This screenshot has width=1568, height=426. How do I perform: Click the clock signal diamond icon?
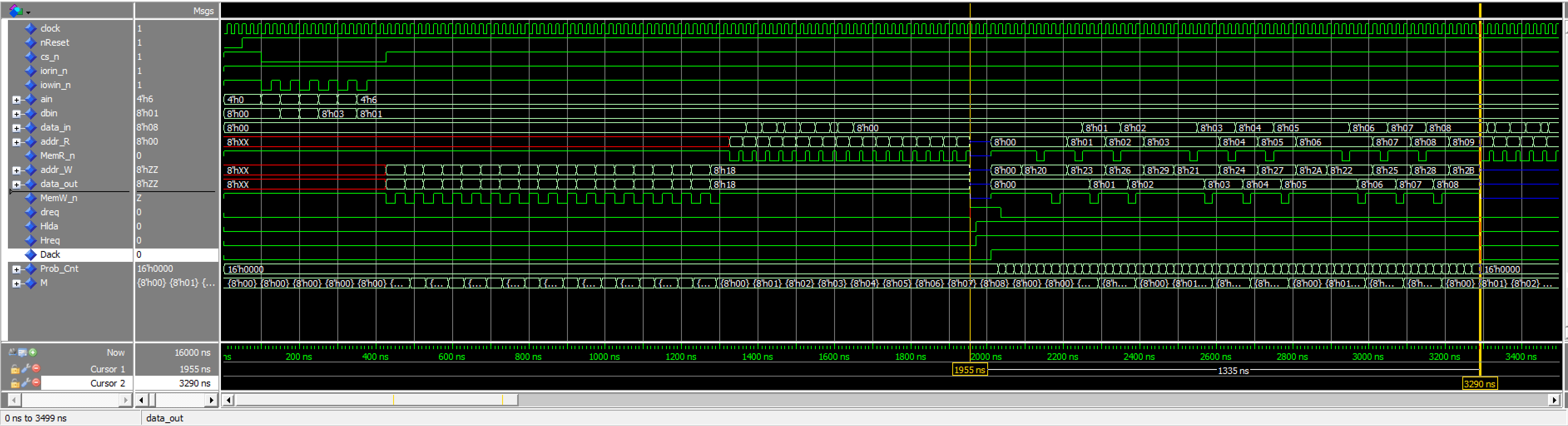click(30, 28)
